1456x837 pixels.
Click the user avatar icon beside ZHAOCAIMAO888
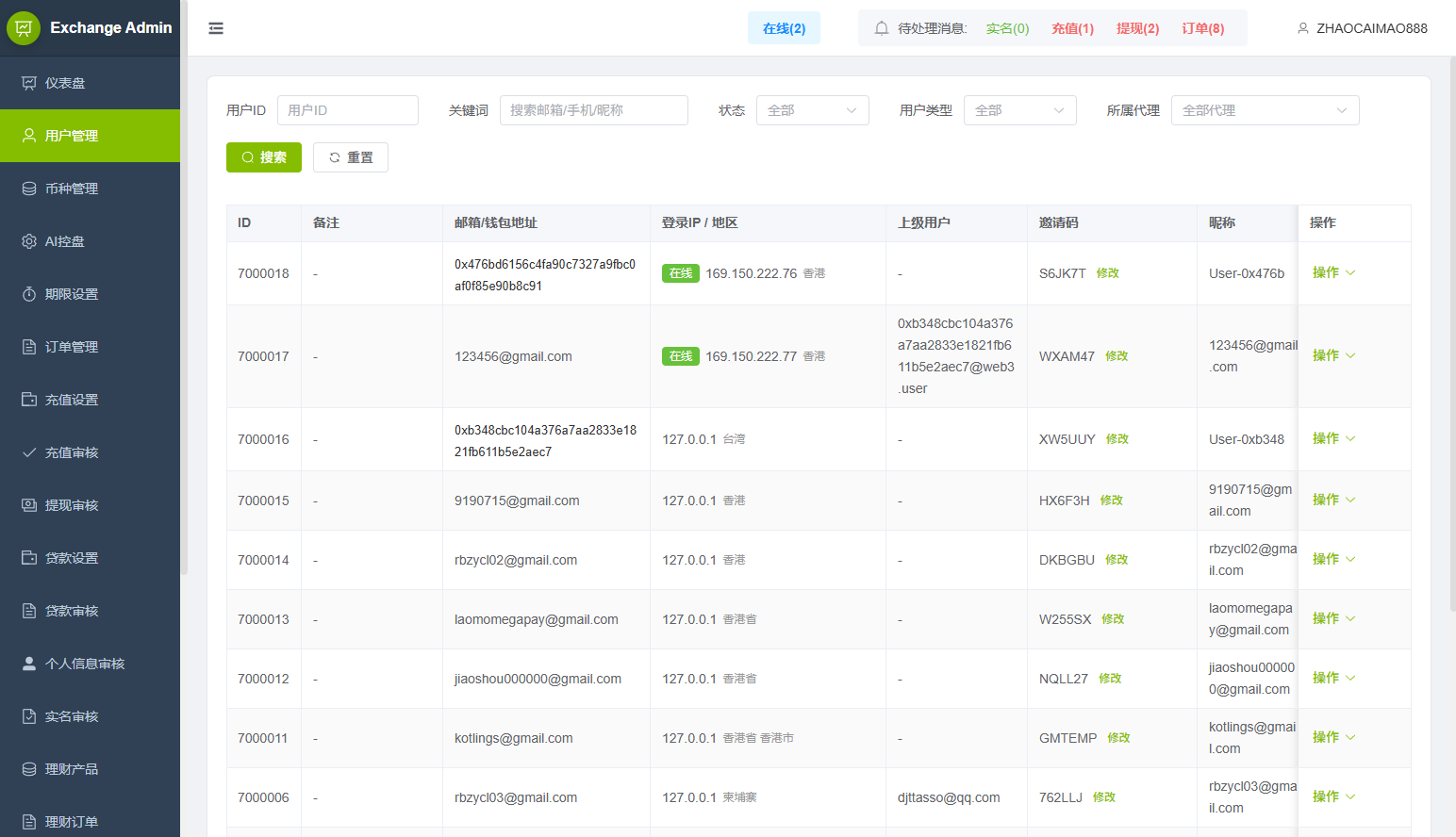[1303, 28]
